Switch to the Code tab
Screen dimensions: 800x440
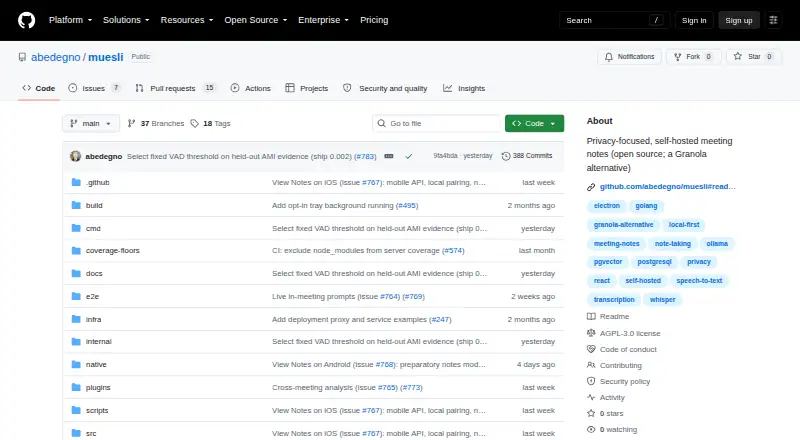[x=39, y=88]
